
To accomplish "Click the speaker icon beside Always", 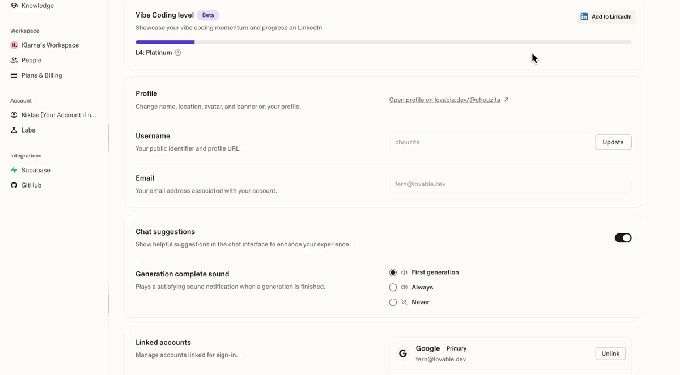I will pyautogui.click(x=404, y=287).
